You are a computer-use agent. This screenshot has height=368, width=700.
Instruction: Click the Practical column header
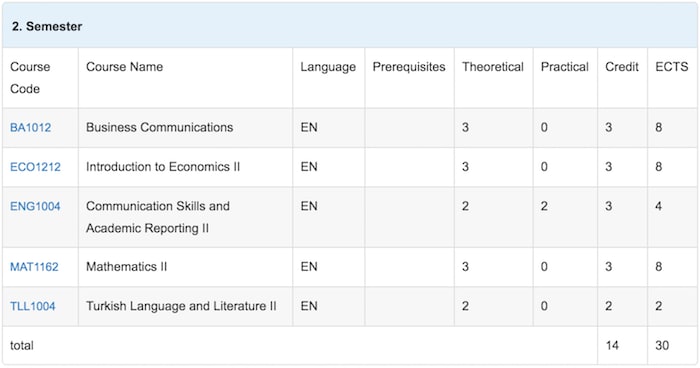pyautogui.click(x=565, y=67)
